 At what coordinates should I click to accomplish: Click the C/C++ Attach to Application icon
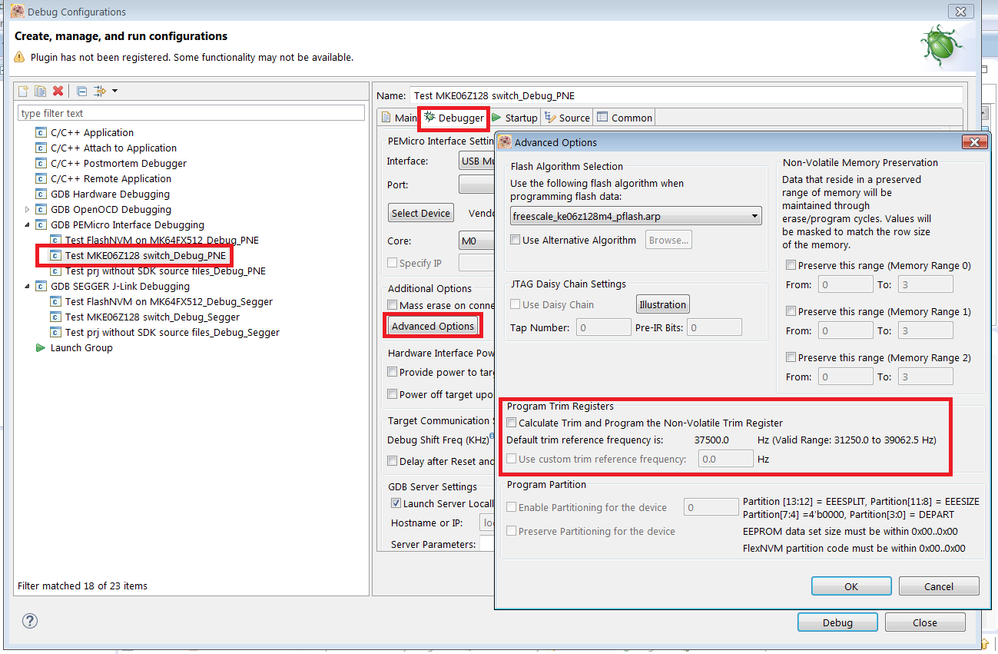[x=41, y=148]
